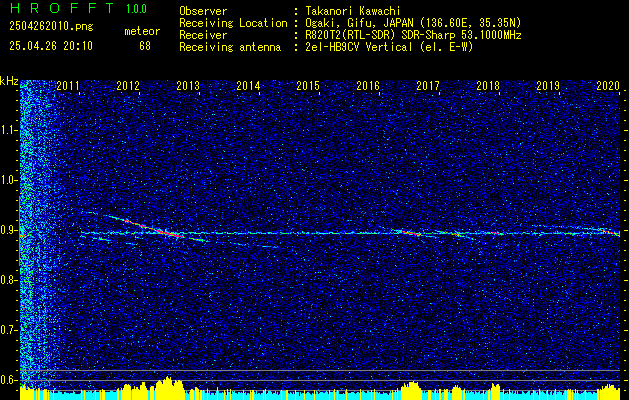
Task: Click the Ogaki, Gifu, JAPAN location value
Action: pyautogui.click(x=413, y=23)
